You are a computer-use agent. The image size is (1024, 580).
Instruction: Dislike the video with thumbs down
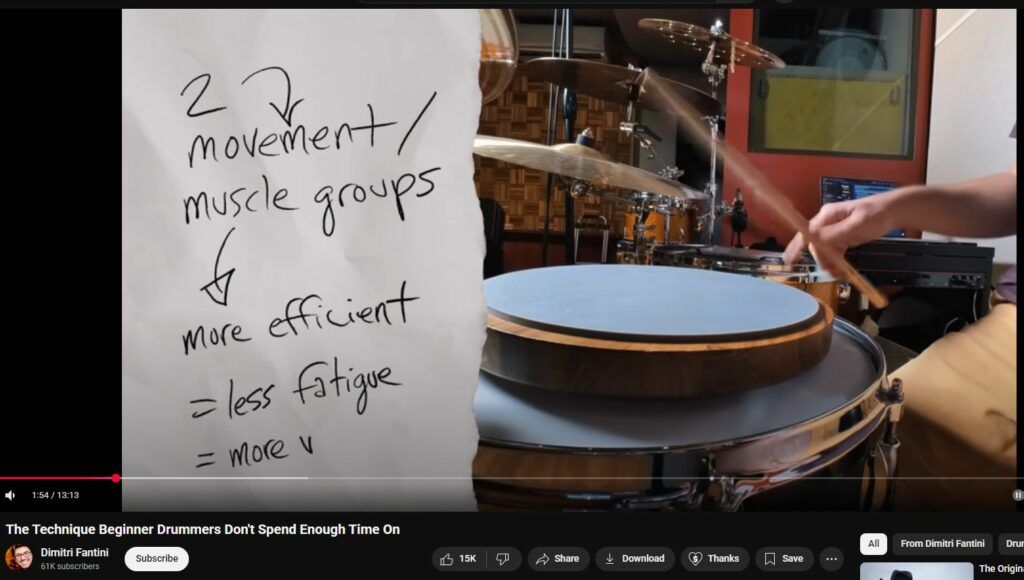503,559
